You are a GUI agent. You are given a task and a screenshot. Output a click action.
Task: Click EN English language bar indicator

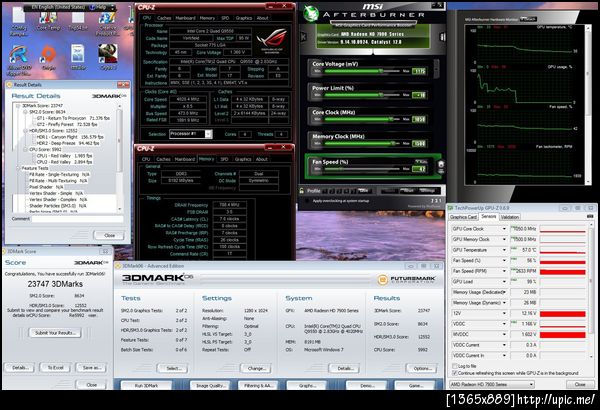[x=57, y=7]
